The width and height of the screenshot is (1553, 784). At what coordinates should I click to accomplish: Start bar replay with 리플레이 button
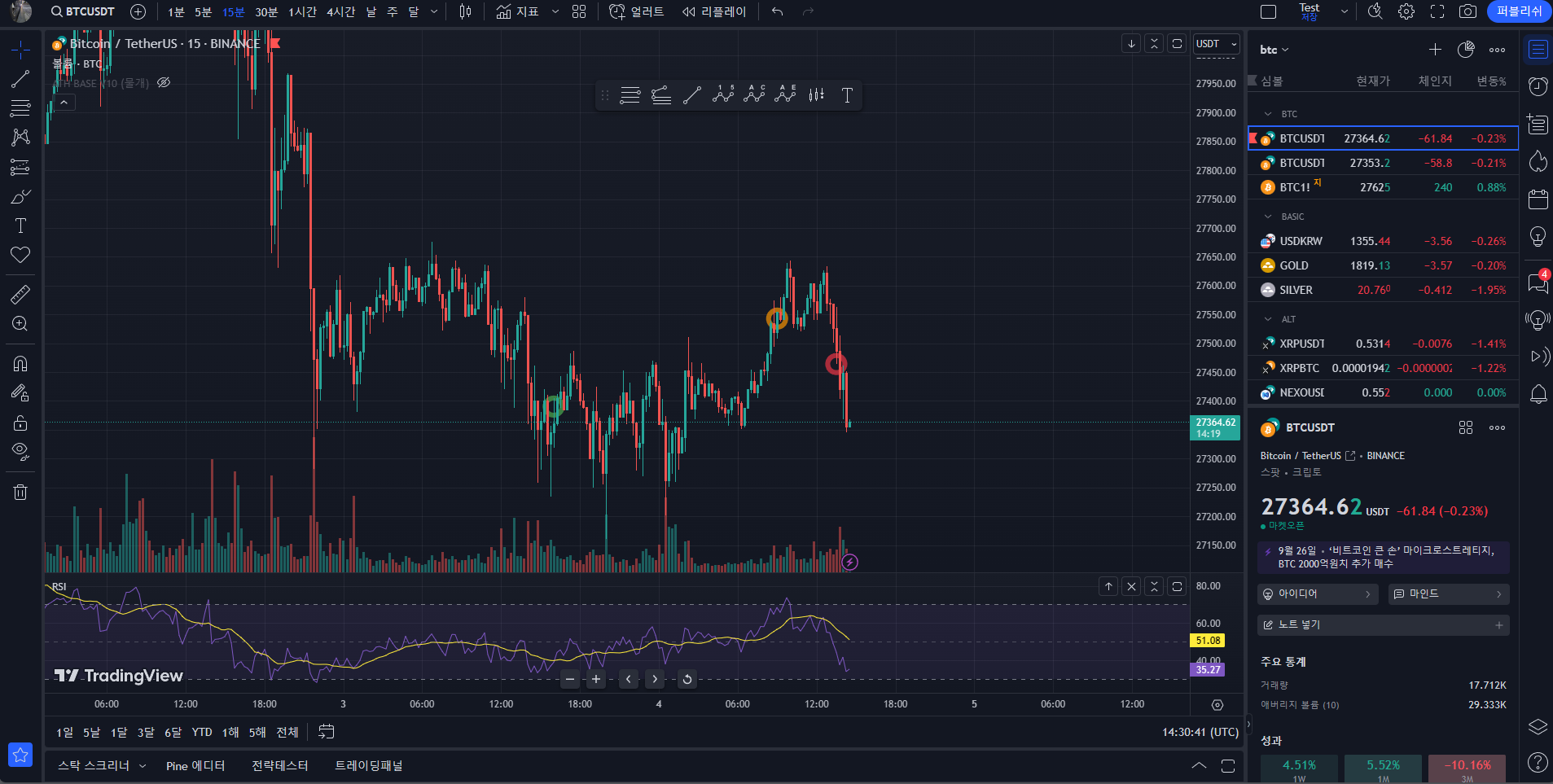pos(714,11)
